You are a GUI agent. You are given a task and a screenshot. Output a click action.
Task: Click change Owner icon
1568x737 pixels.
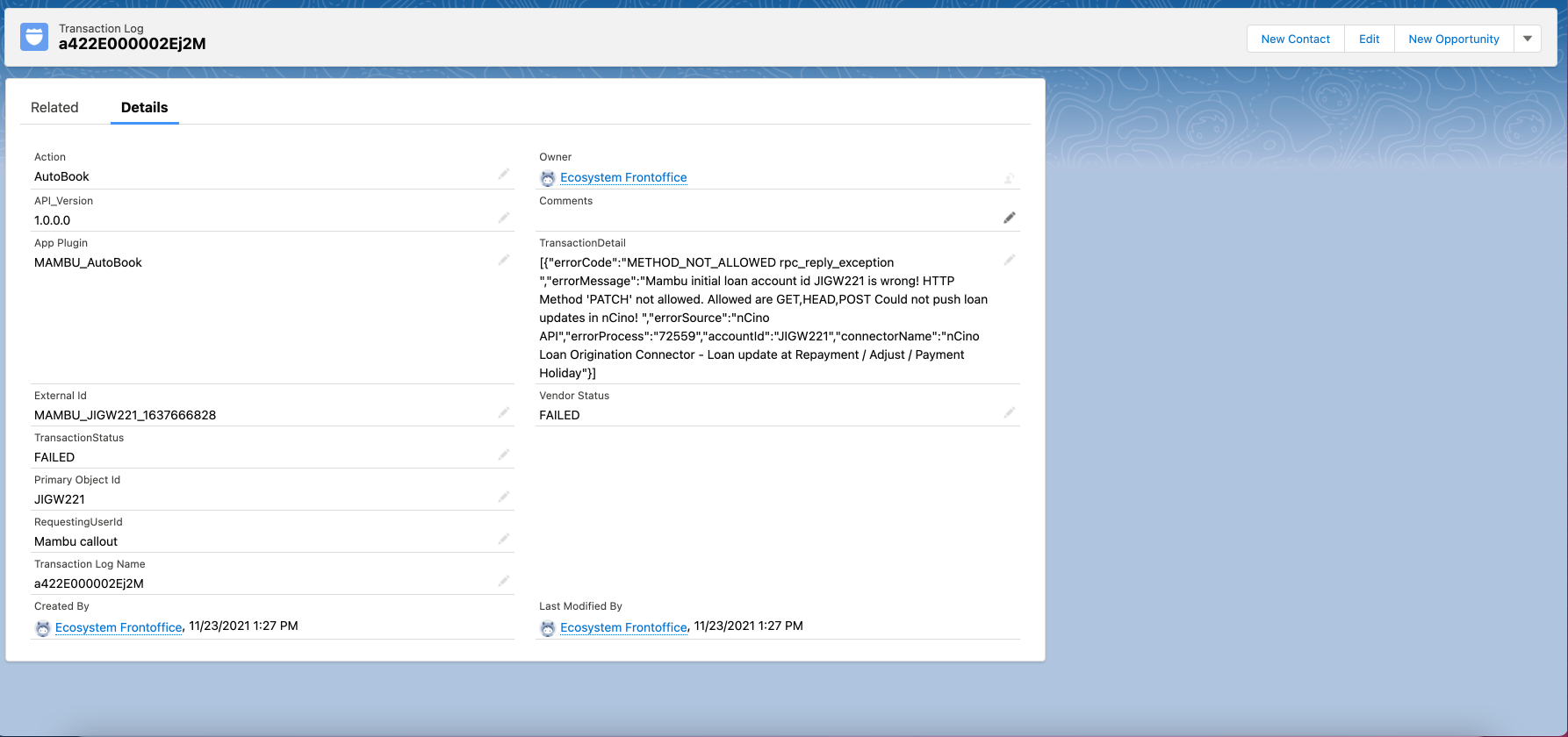(x=1010, y=178)
